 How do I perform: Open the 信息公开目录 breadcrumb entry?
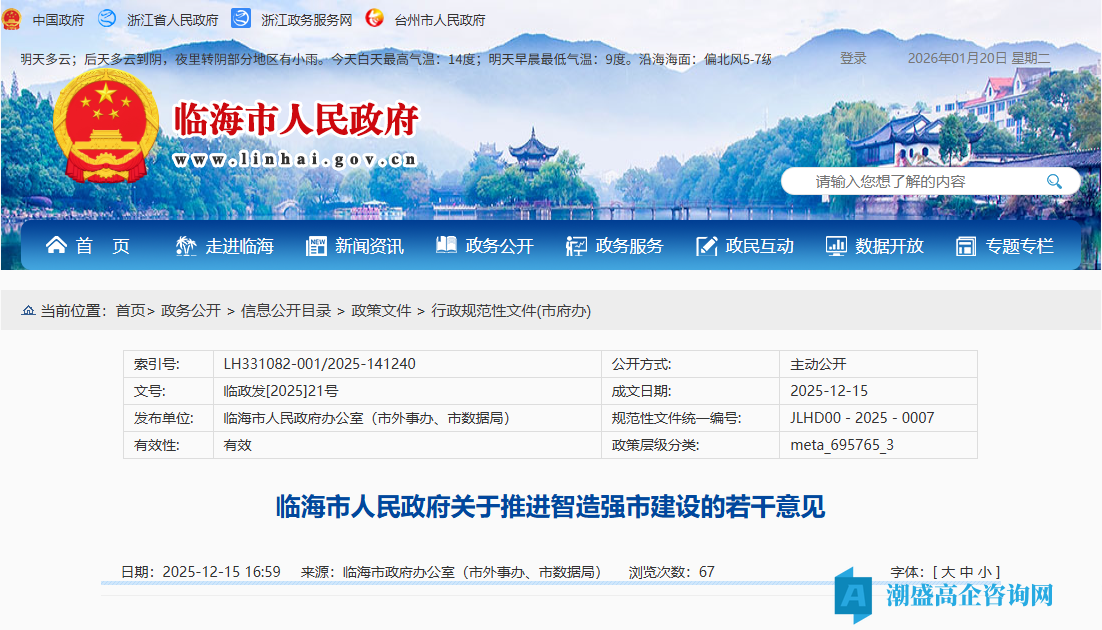tap(287, 310)
